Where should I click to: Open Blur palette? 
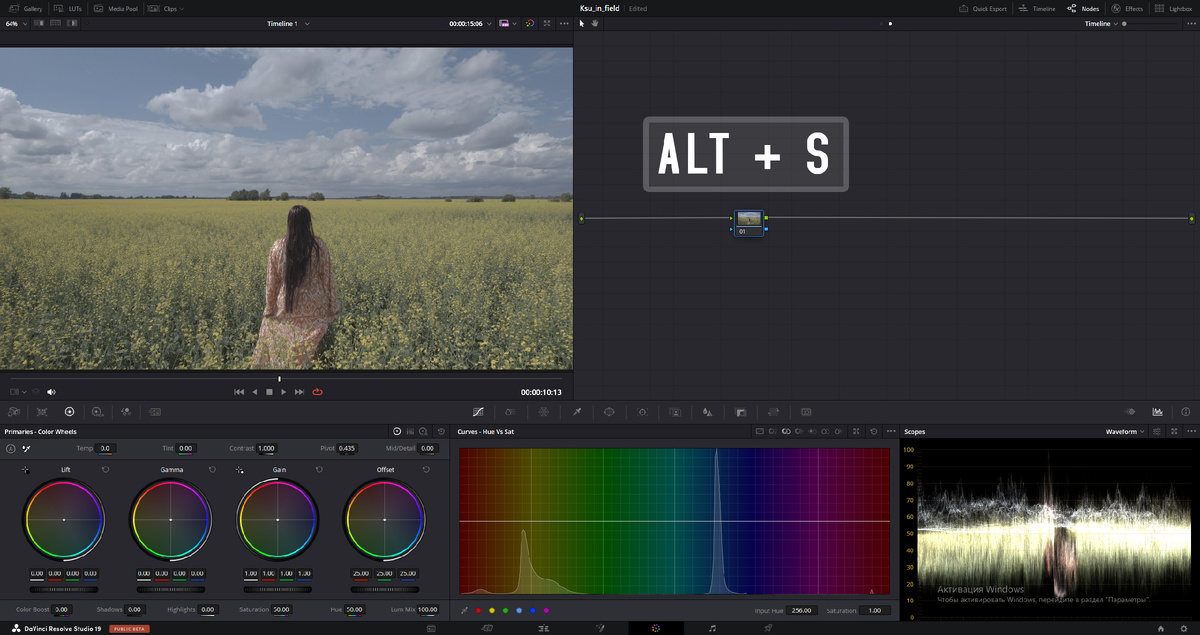(708, 411)
